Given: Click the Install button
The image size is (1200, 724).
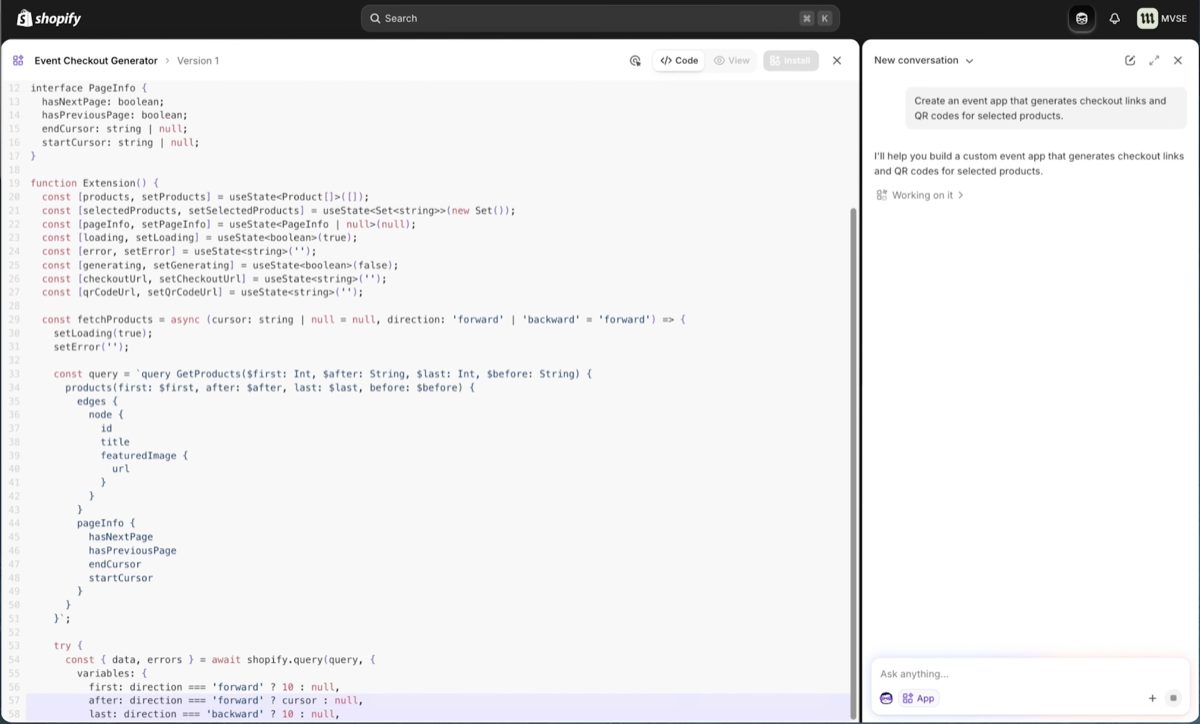Looking at the screenshot, I should (x=790, y=61).
